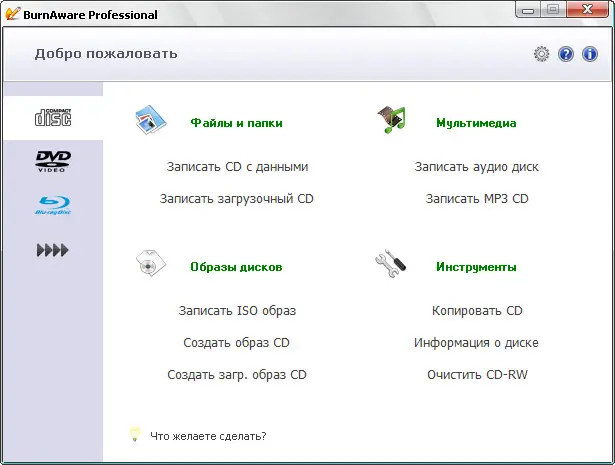This screenshot has width=615, height=465.
Task: Choose Записать CD с данными
Action: click(237, 167)
